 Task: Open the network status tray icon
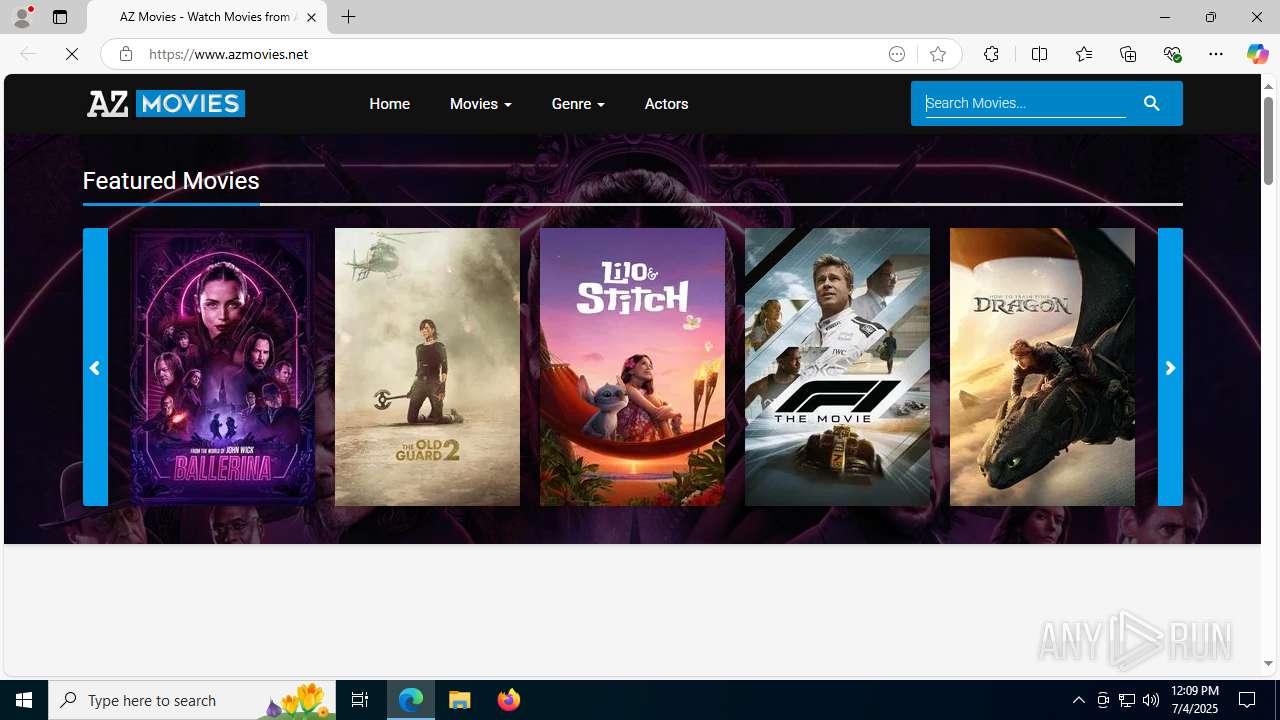[x=1127, y=700]
